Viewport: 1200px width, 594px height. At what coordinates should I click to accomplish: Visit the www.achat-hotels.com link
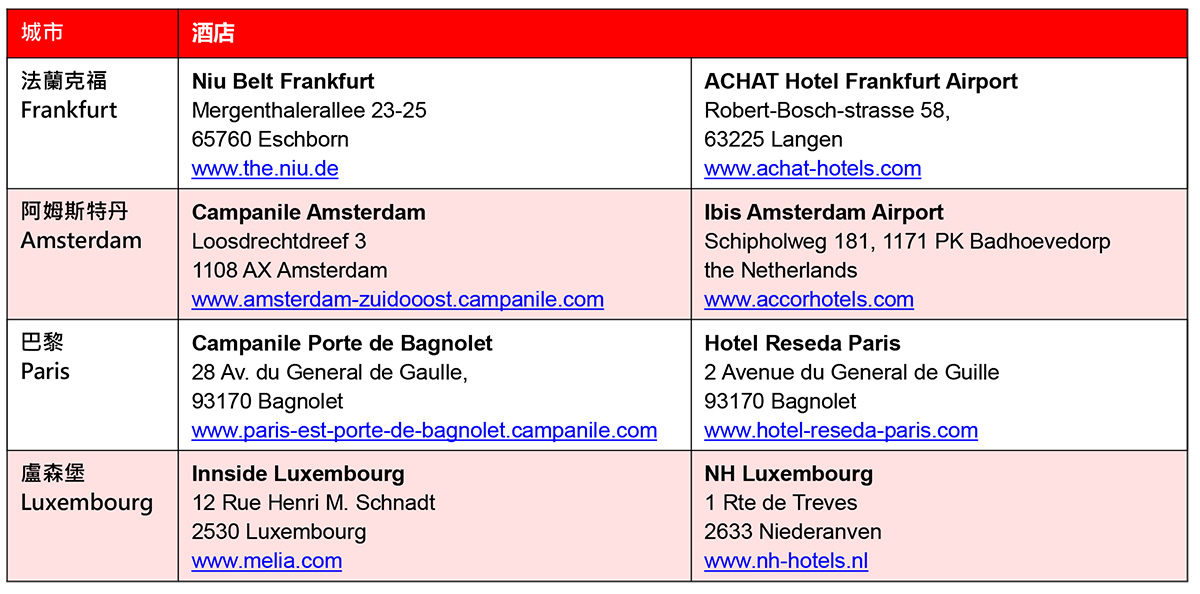pos(812,169)
